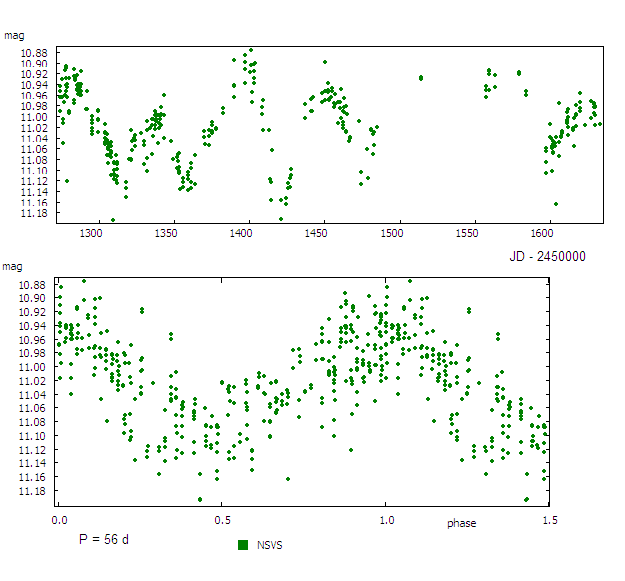This screenshot has height=581, width=625.
Task: Click the isolated data point near JD 1515
Action: click(421, 77)
